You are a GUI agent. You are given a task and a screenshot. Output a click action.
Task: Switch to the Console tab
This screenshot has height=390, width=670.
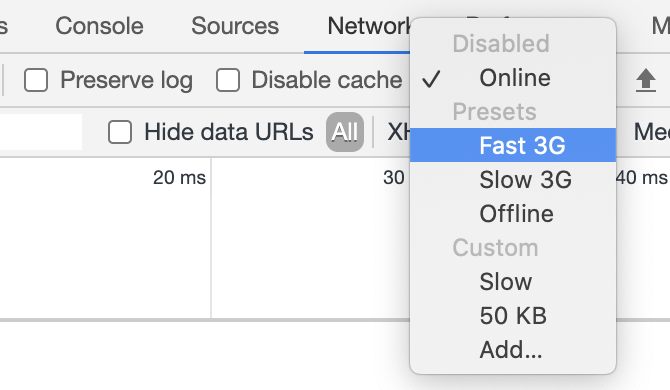99,26
